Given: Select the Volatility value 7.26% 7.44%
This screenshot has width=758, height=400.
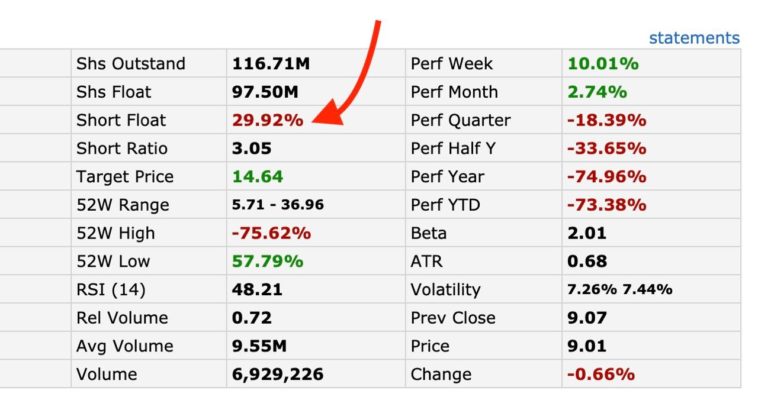Looking at the screenshot, I should pos(619,290).
